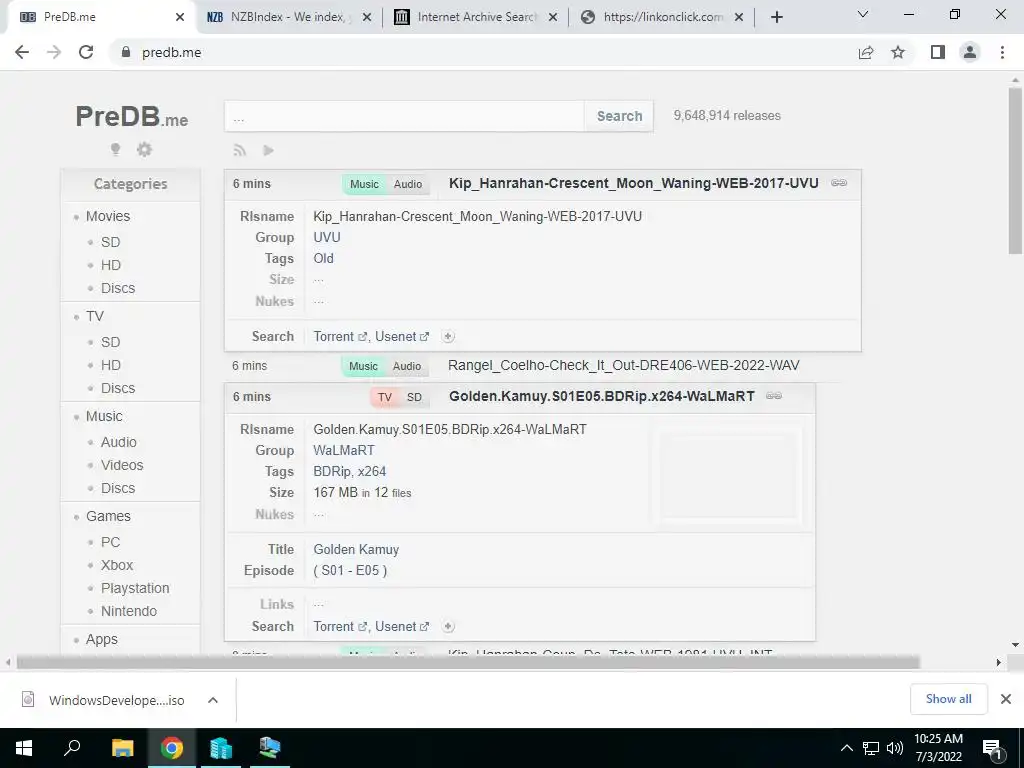
Task: Click Audio tag on Rangel_Coelho release
Action: point(407,366)
